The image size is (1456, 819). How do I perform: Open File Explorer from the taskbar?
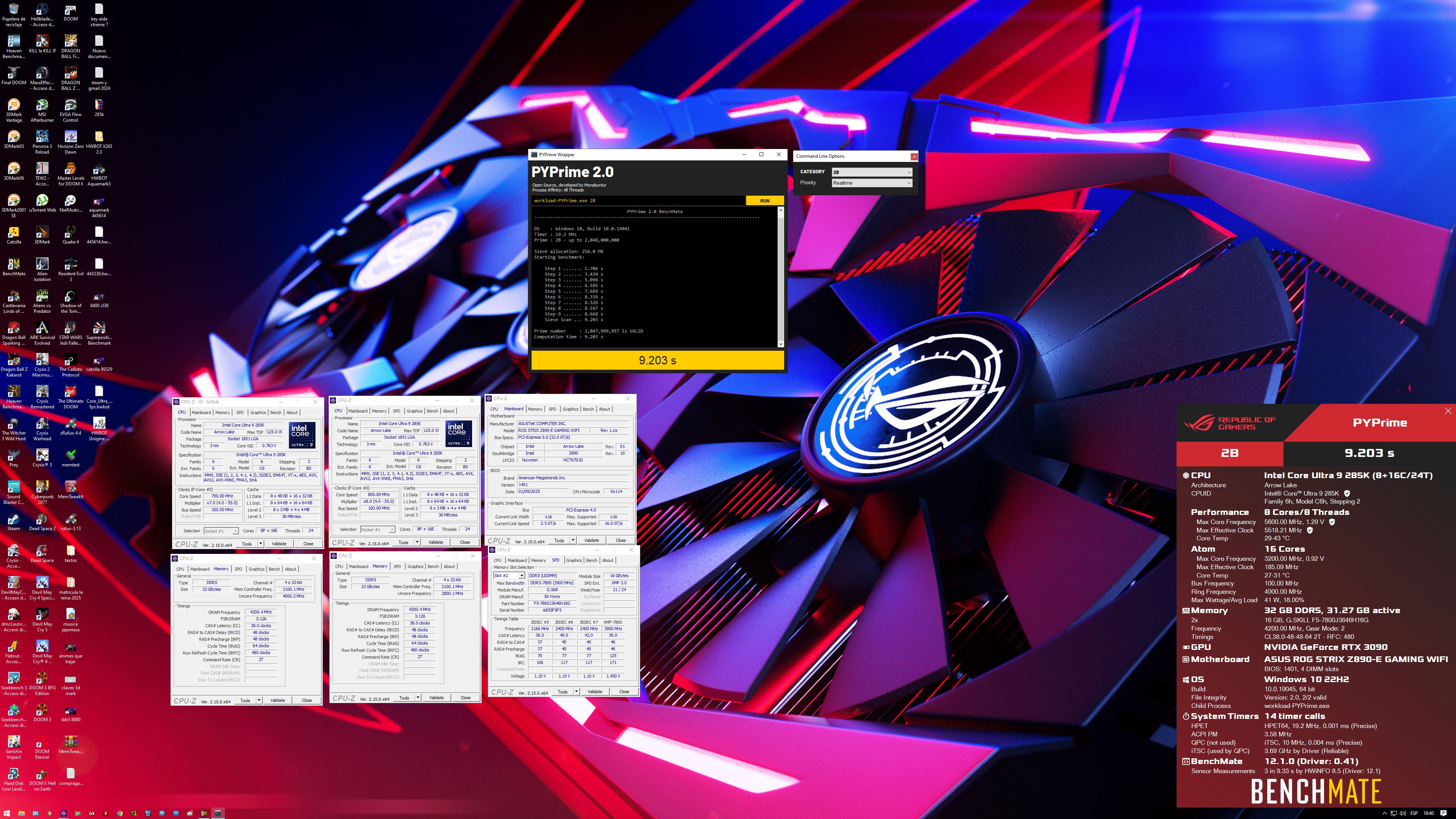click(22, 813)
